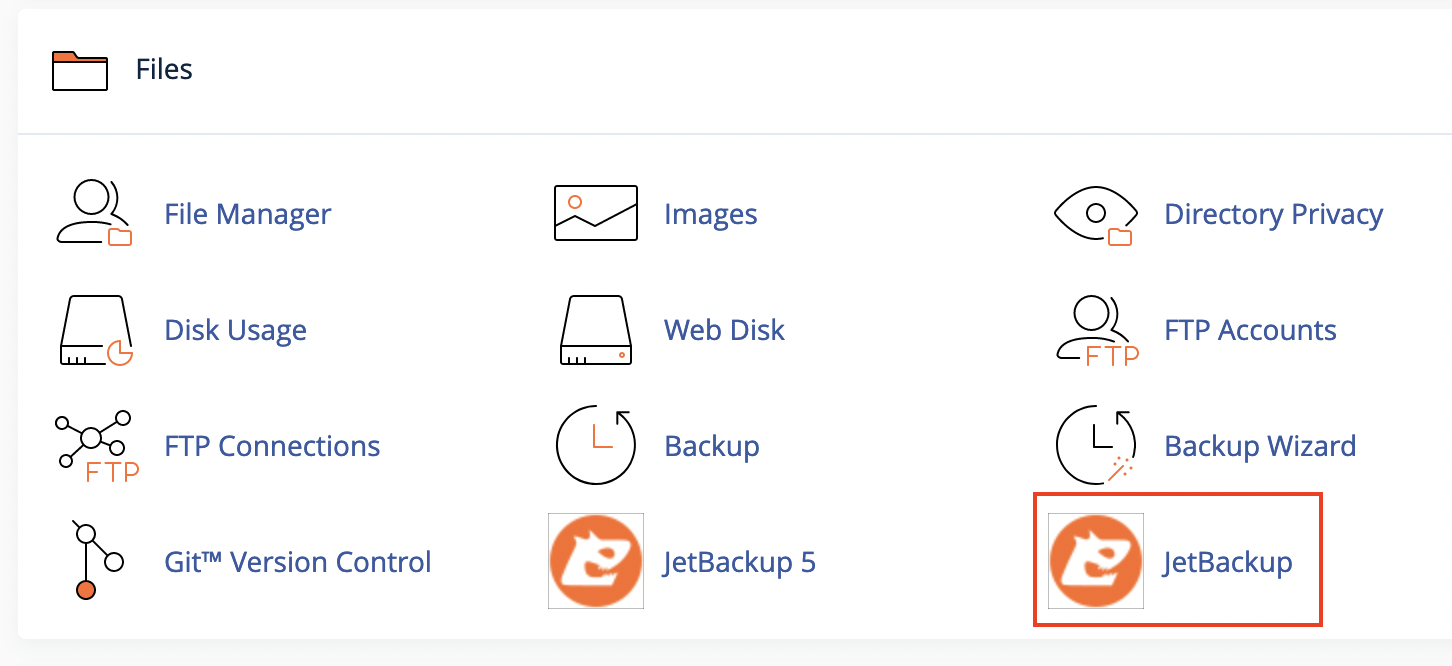Go to the Disk Usage link
The height and width of the screenshot is (666, 1452).
click(x=235, y=330)
